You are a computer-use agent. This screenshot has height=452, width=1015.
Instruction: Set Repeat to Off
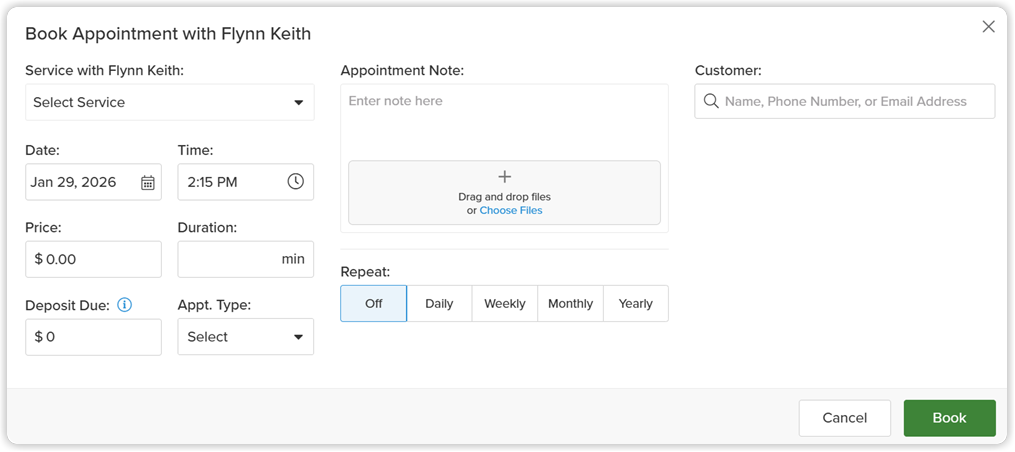click(x=374, y=304)
